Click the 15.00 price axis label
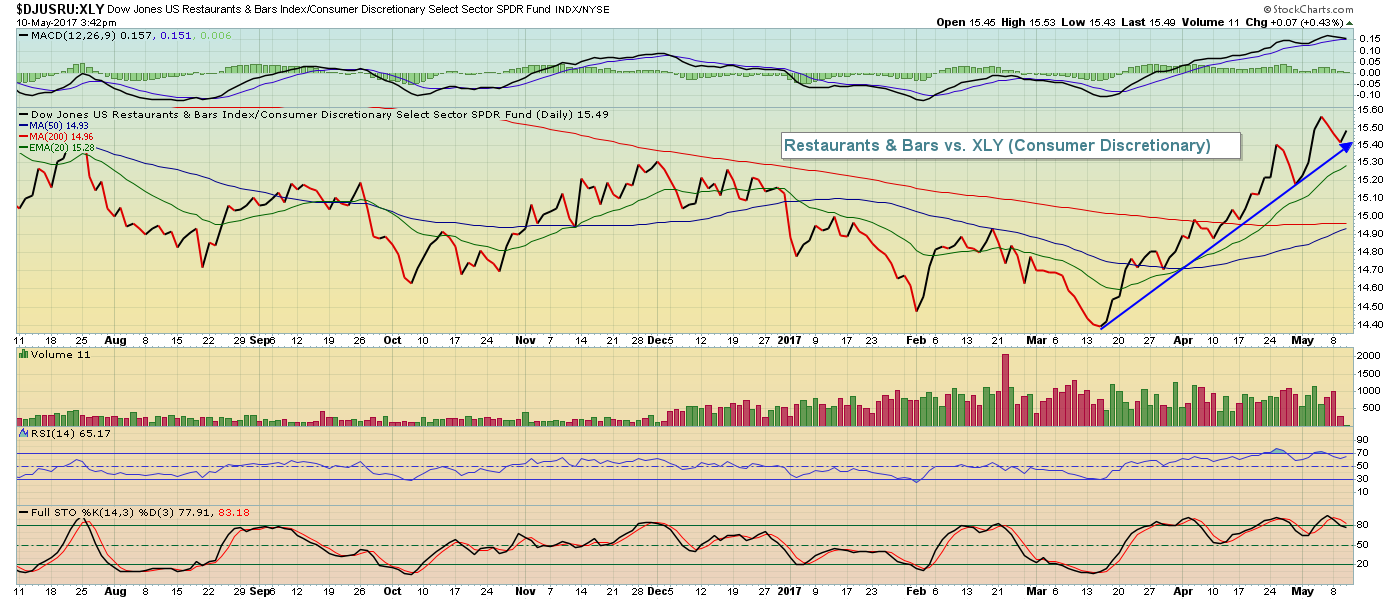Screen dimensions: 1400x600 pos(1369,216)
